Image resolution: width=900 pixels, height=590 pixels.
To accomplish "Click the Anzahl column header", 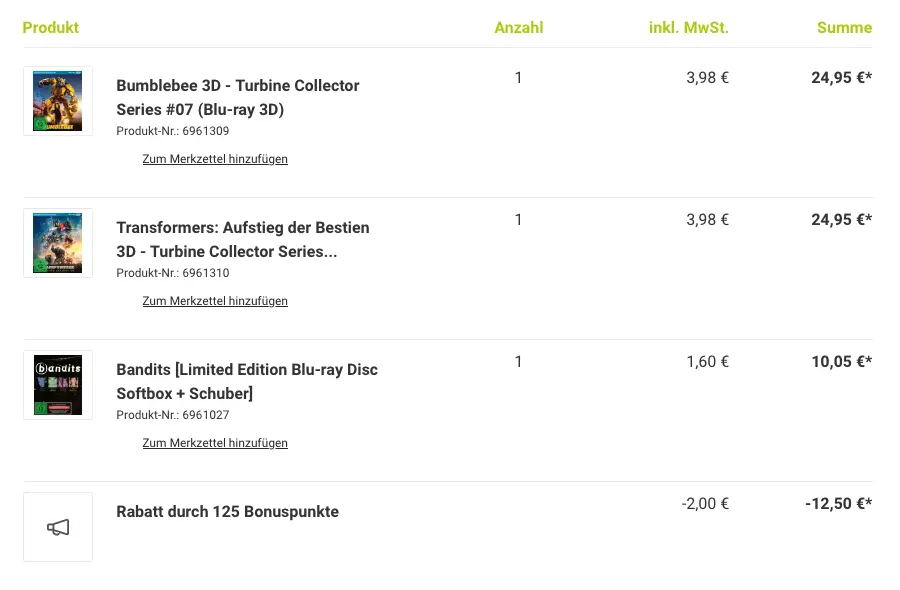I will (x=519, y=28).
